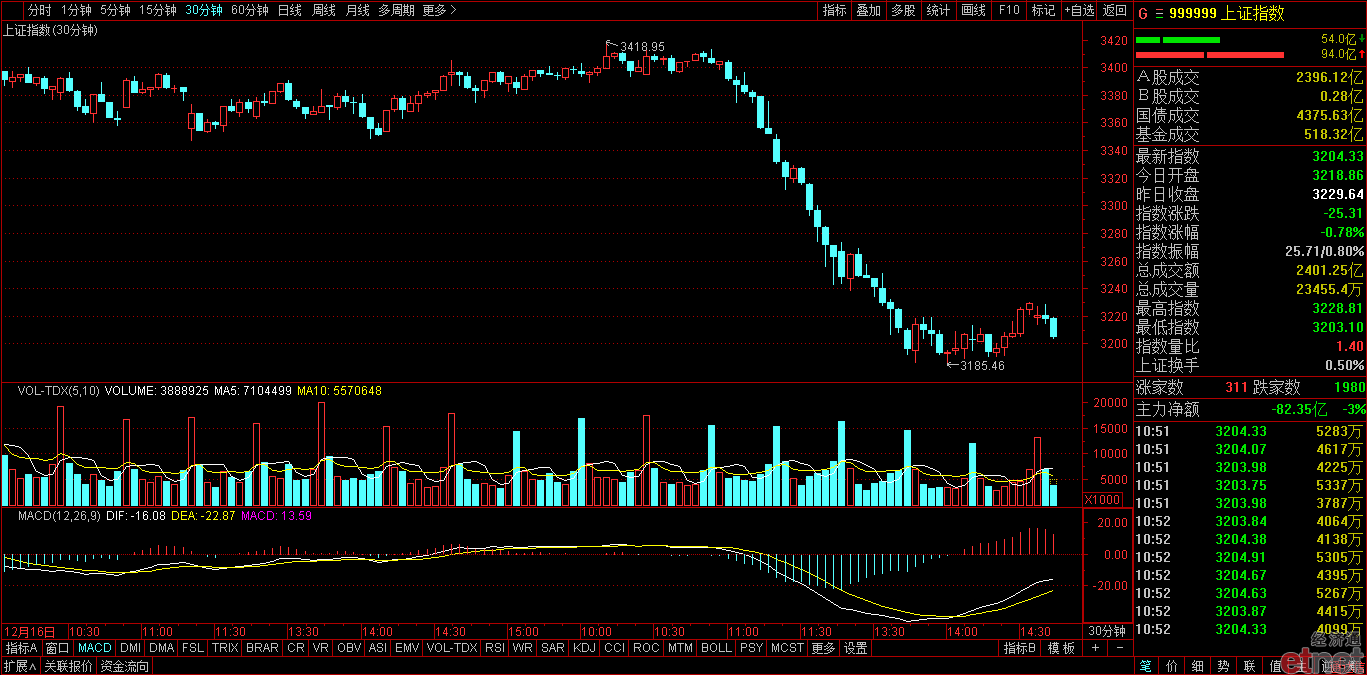Click the 指标 toolbar button at top
The width and height of the screenshot is (1367, 675).
(834, 10)
